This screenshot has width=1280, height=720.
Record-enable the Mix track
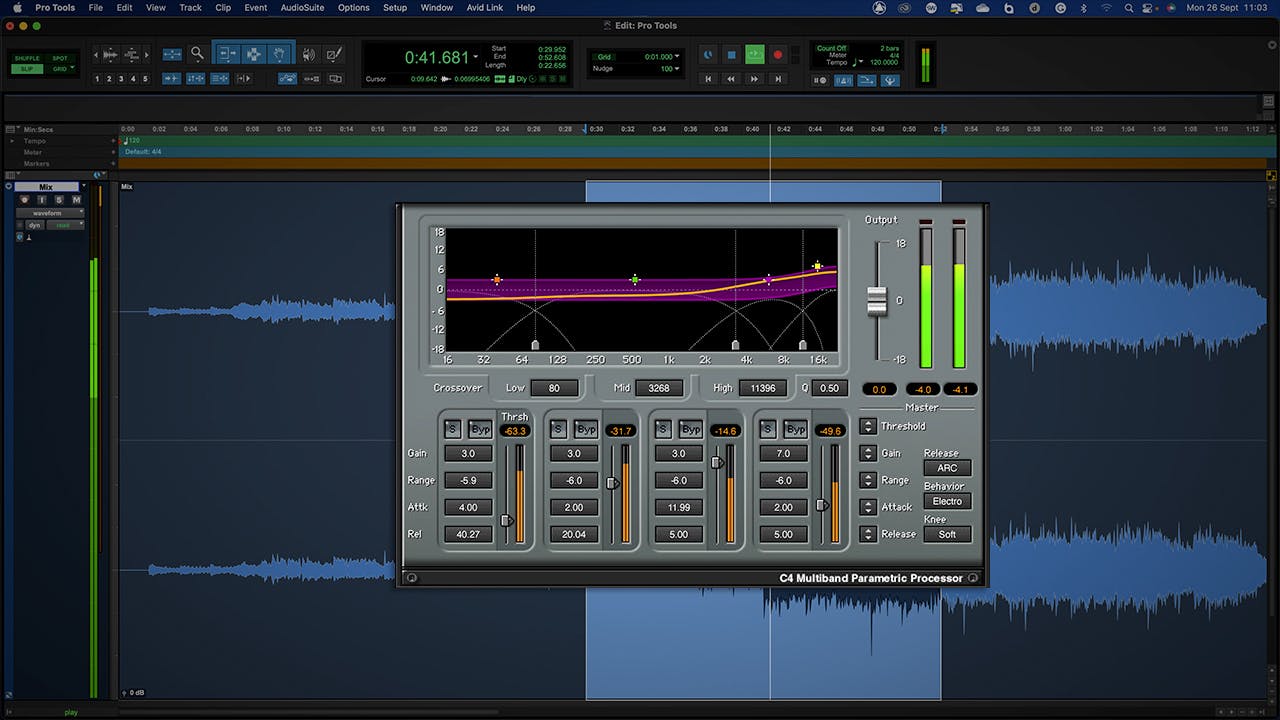[x=24, y=200]
